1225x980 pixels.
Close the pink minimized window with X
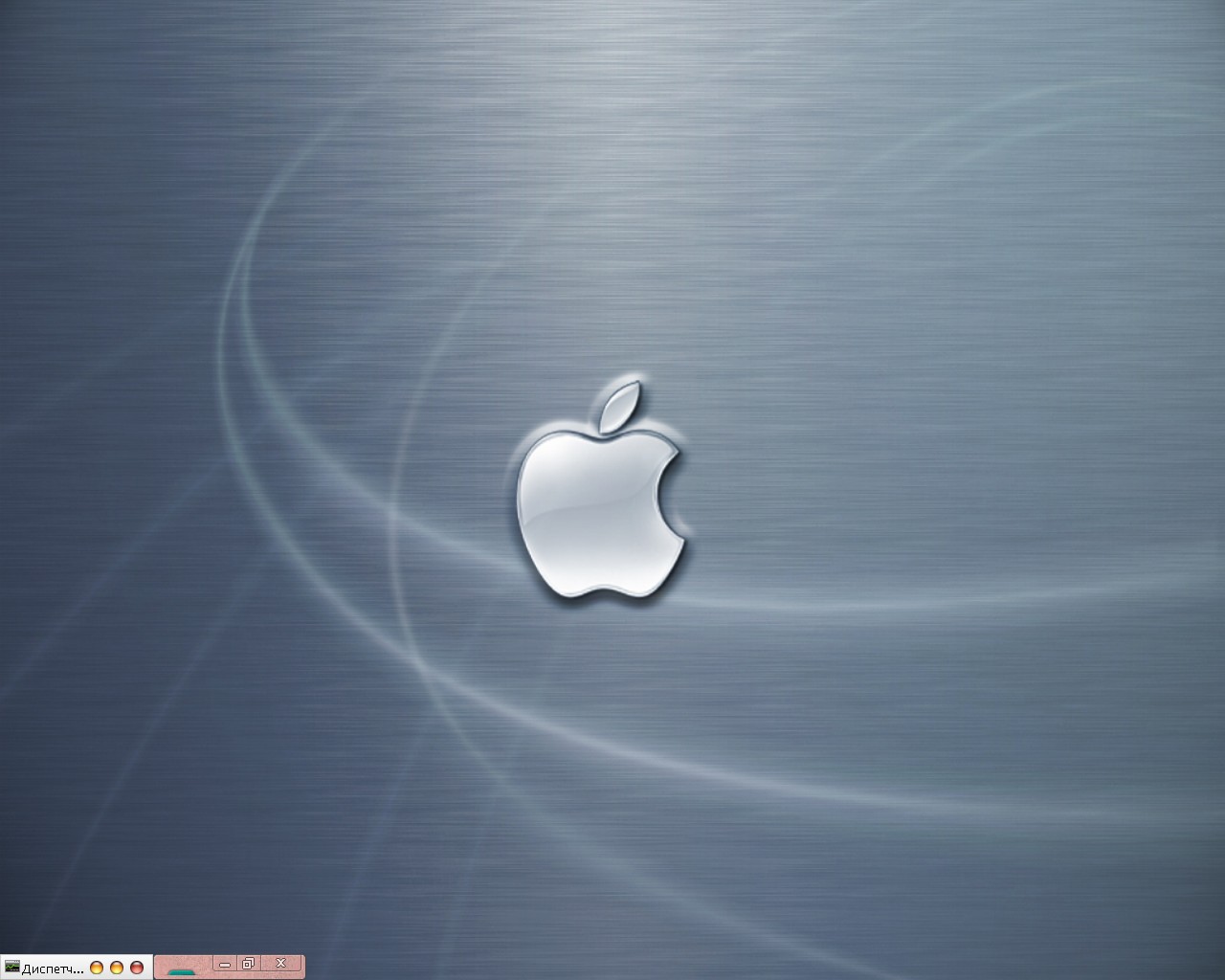(x=280, y=964)
